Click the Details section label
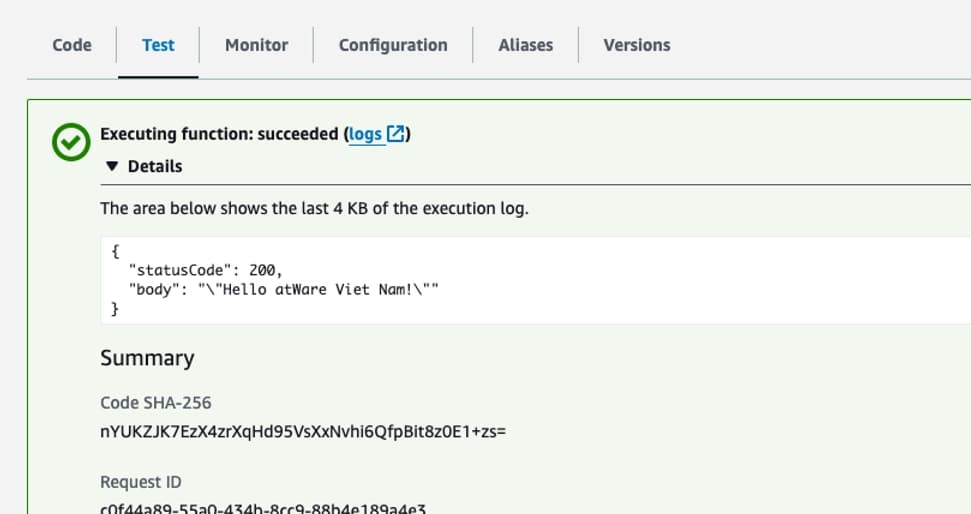Viewport: 971px width, 514px height. point(155,166)
